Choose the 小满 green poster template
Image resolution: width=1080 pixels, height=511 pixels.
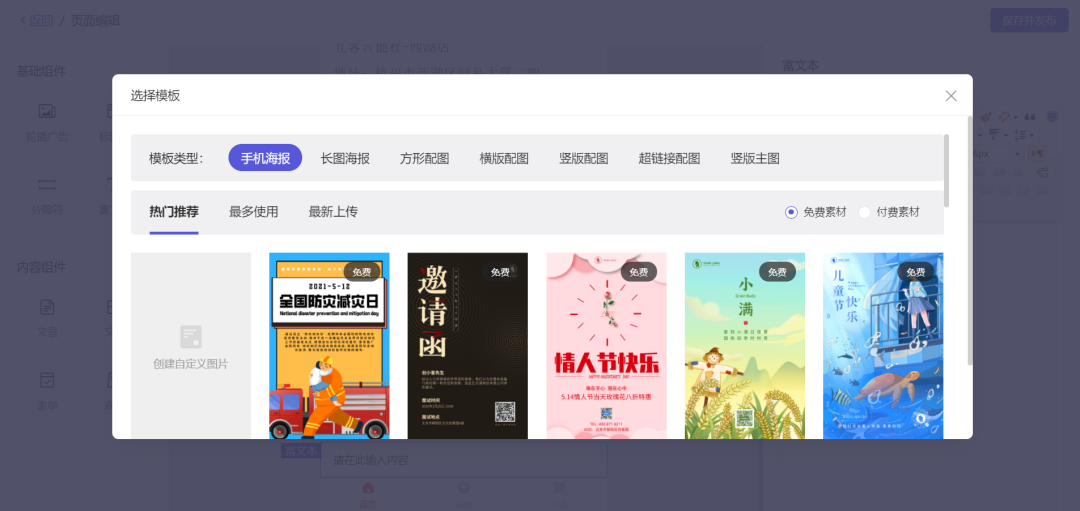click(745, 346)
